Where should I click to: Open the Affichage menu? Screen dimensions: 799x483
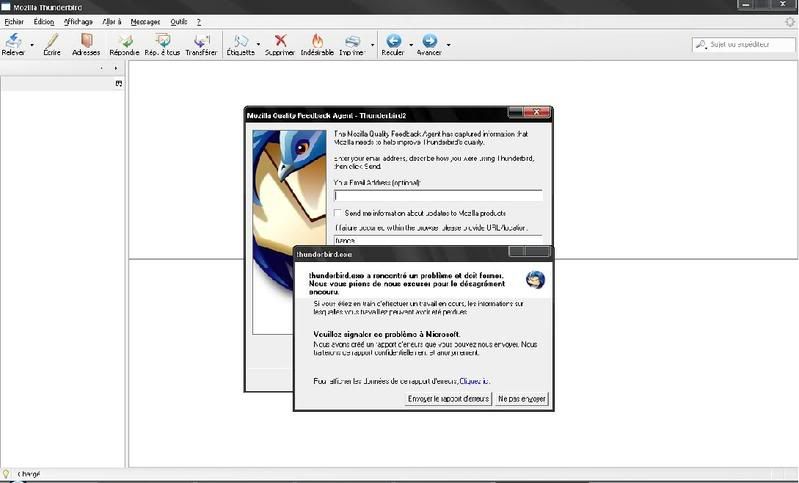pyautogui.click(x=78, y=22)
